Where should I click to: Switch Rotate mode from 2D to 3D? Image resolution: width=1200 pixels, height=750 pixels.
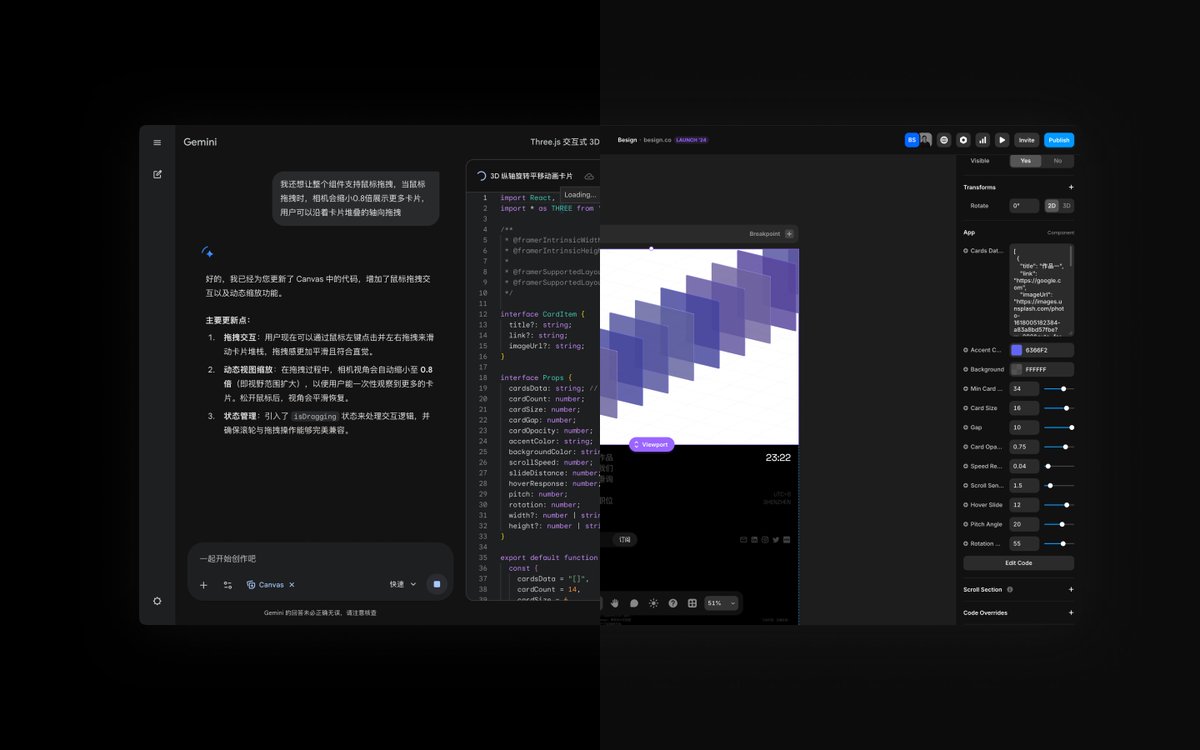[1064, 205]
